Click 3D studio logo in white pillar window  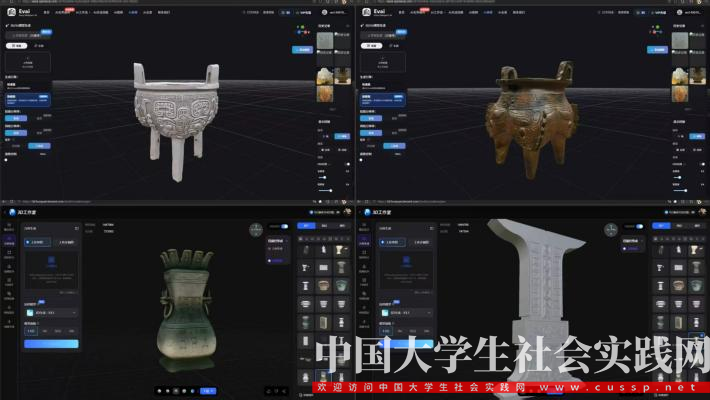367,212
